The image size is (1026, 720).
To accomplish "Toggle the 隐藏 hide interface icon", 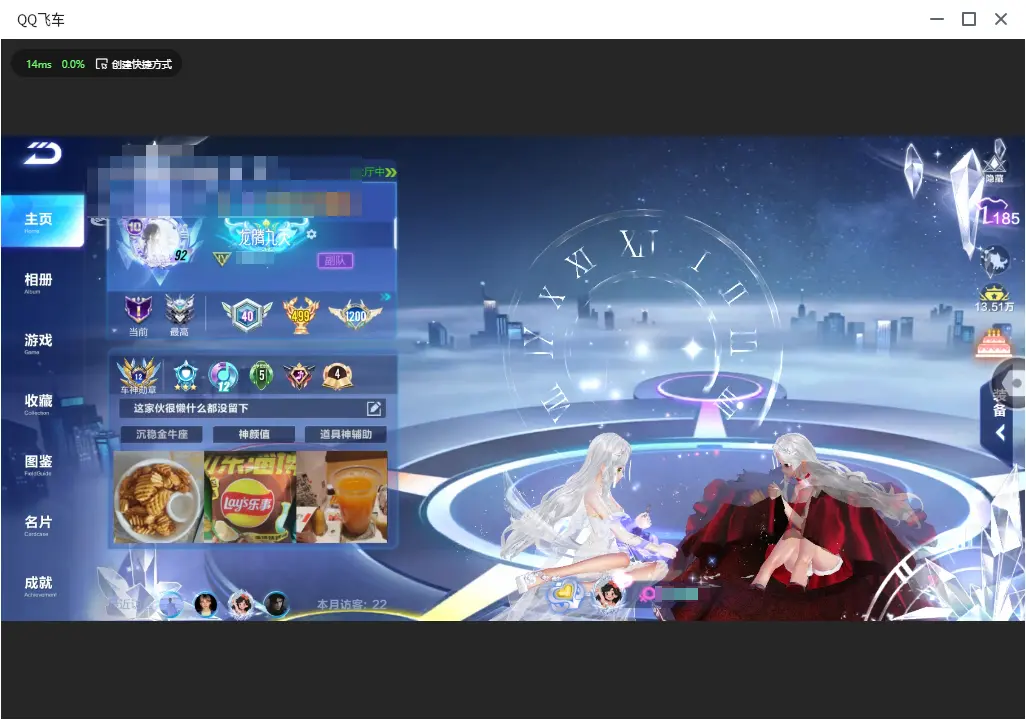I will point(995,168).
